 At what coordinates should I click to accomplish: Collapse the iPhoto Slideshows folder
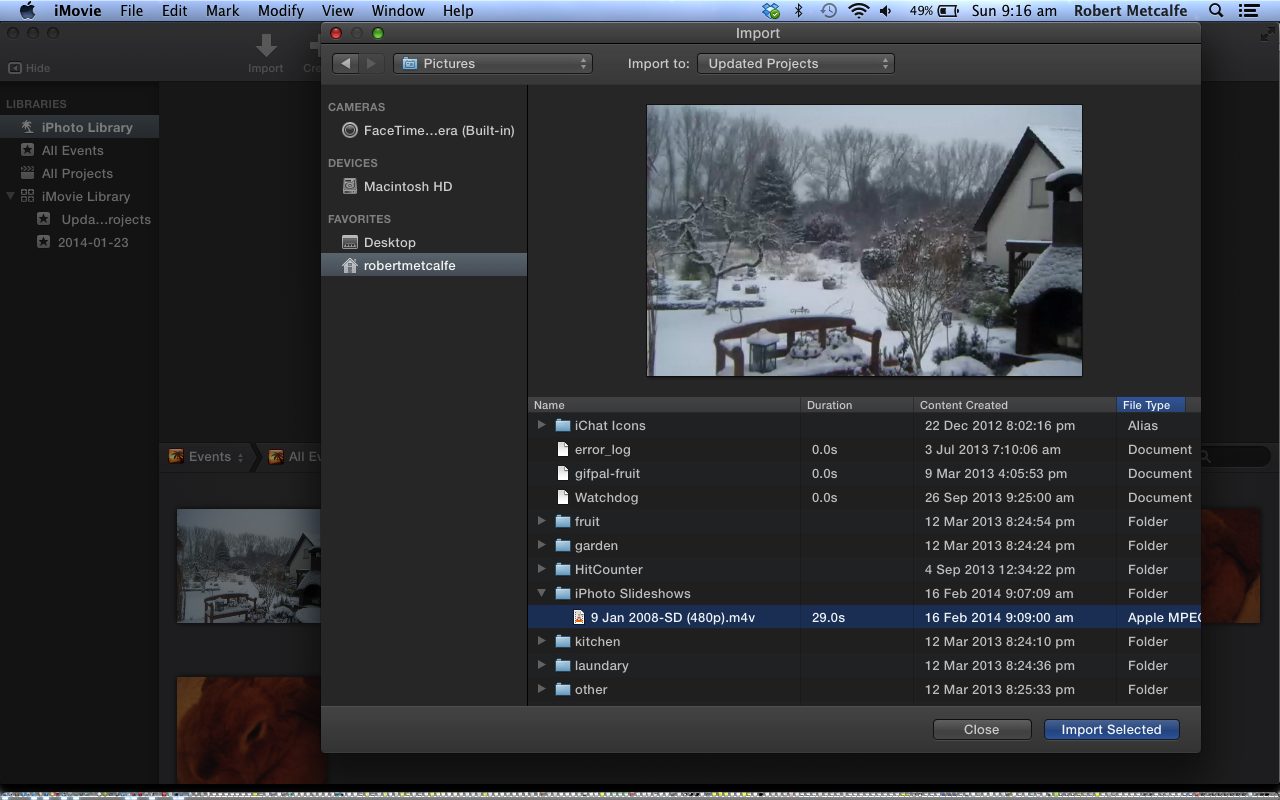542,593
